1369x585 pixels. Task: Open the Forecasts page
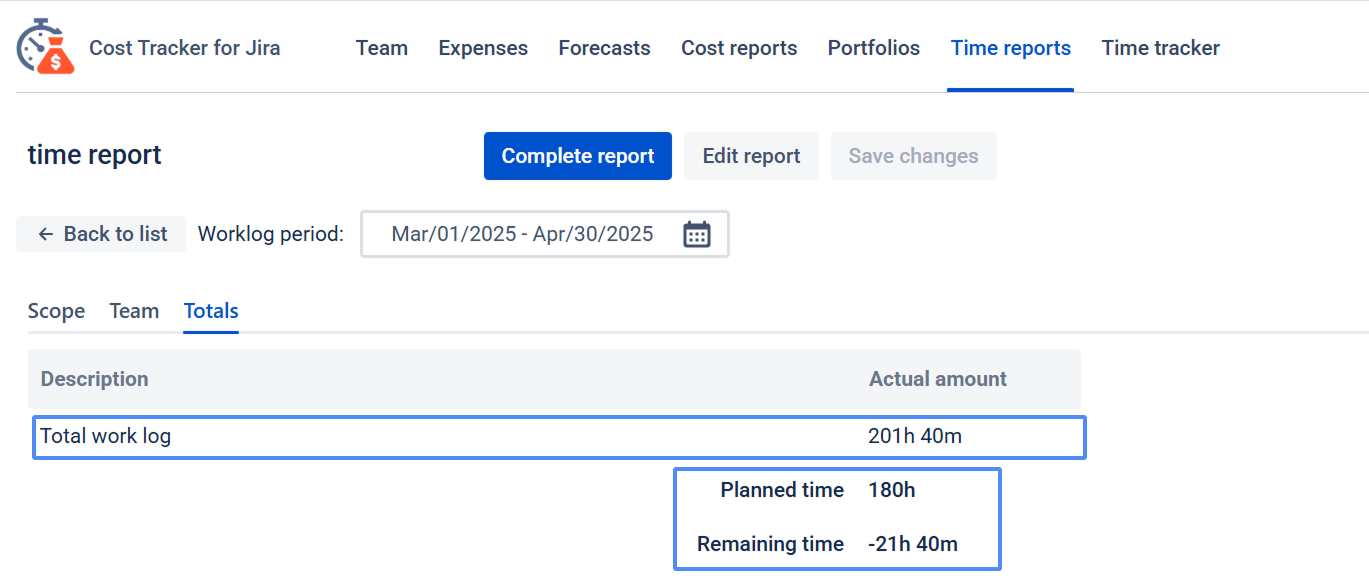(x=604, y=48)
